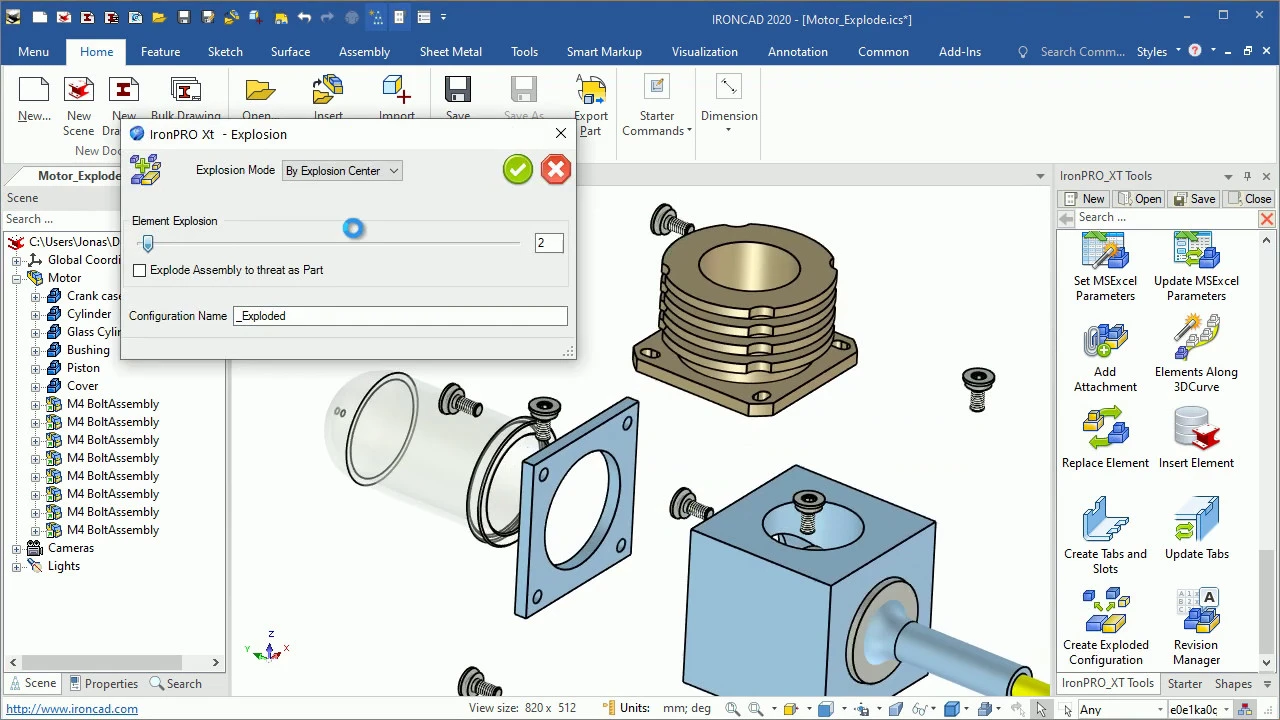Open the Insert Element tool

point(1196,437)
